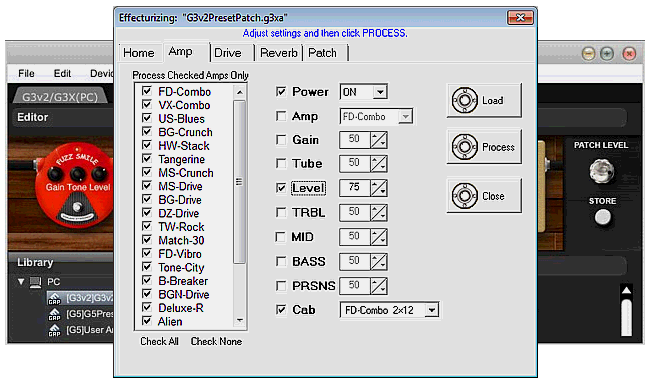649x383 pixels.
Task: Uncheck Alien in the amp list
Action: pos(147,320)
